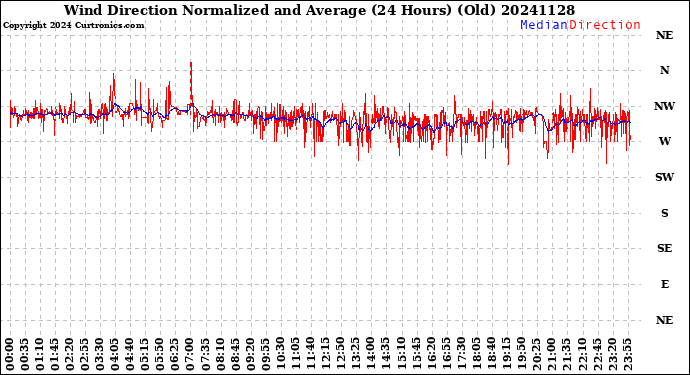Click the 14:35 time label
This screenshot has width=690, height=375.
(385, 355)
